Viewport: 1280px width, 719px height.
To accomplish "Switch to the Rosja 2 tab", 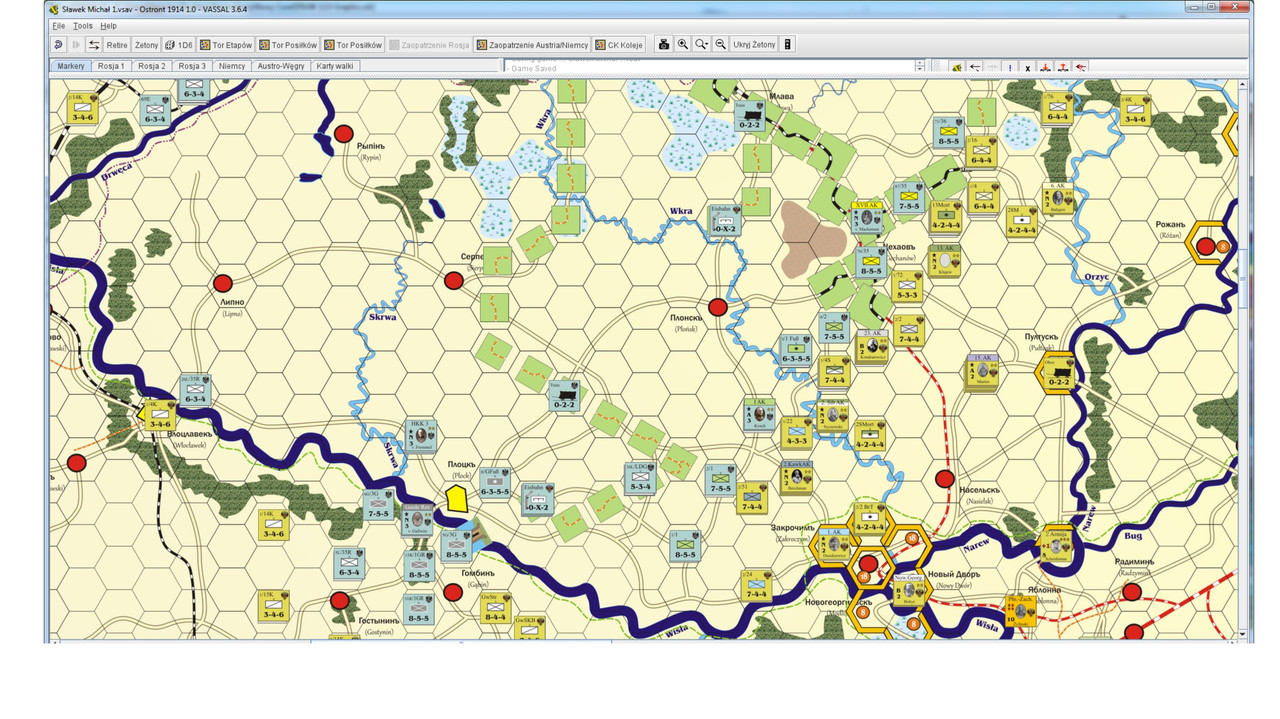I will 152,66.
